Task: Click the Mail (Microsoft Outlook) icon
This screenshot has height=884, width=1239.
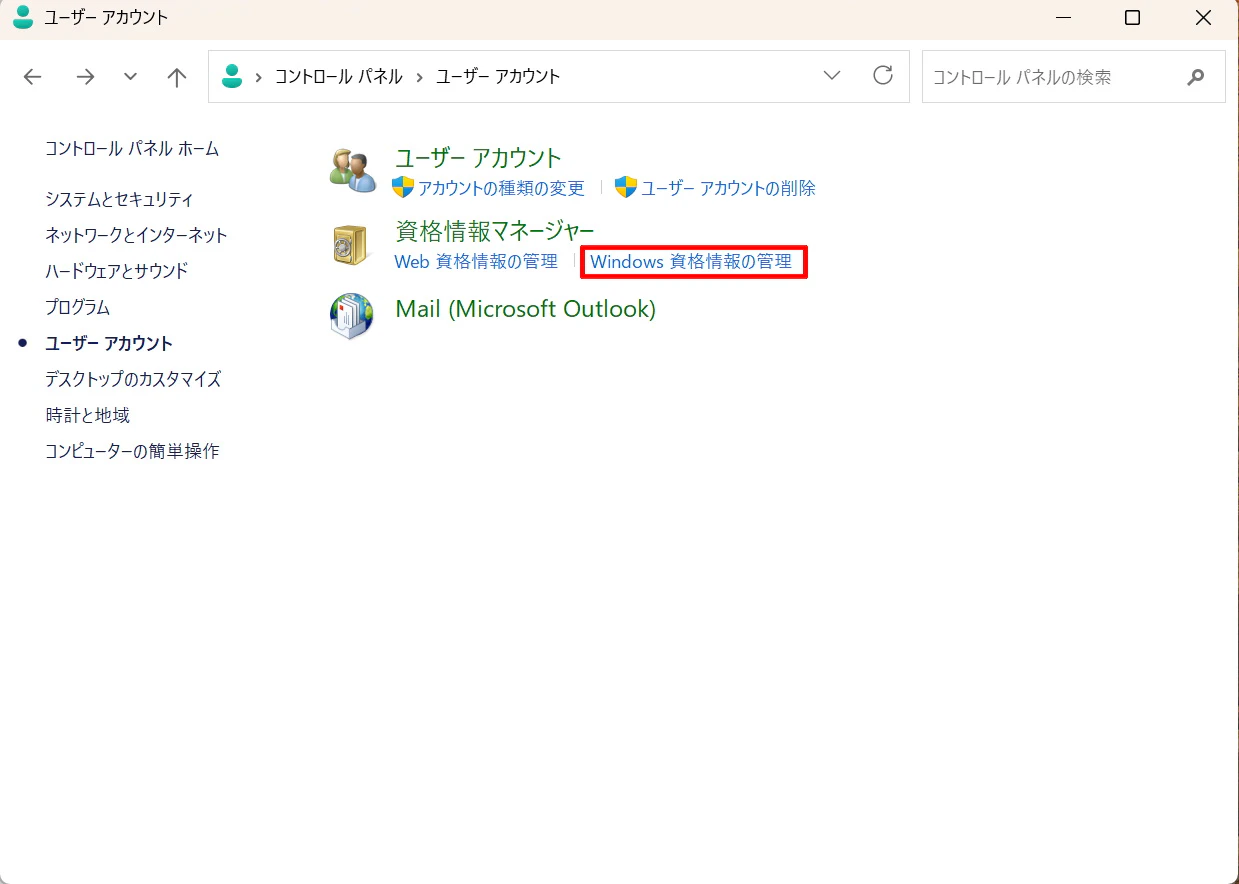Action: pyautogui.click(x=352, y=316)
